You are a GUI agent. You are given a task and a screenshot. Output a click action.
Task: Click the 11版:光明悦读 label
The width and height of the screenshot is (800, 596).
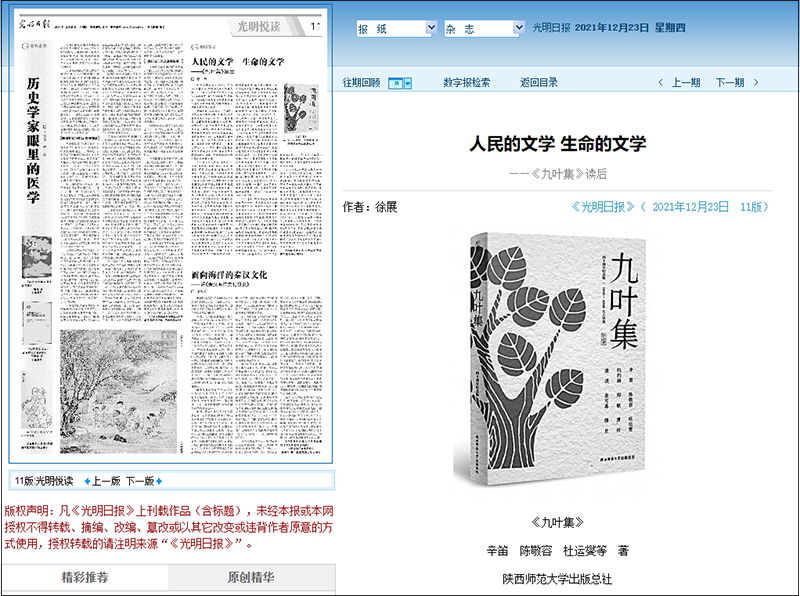(44, 481)
